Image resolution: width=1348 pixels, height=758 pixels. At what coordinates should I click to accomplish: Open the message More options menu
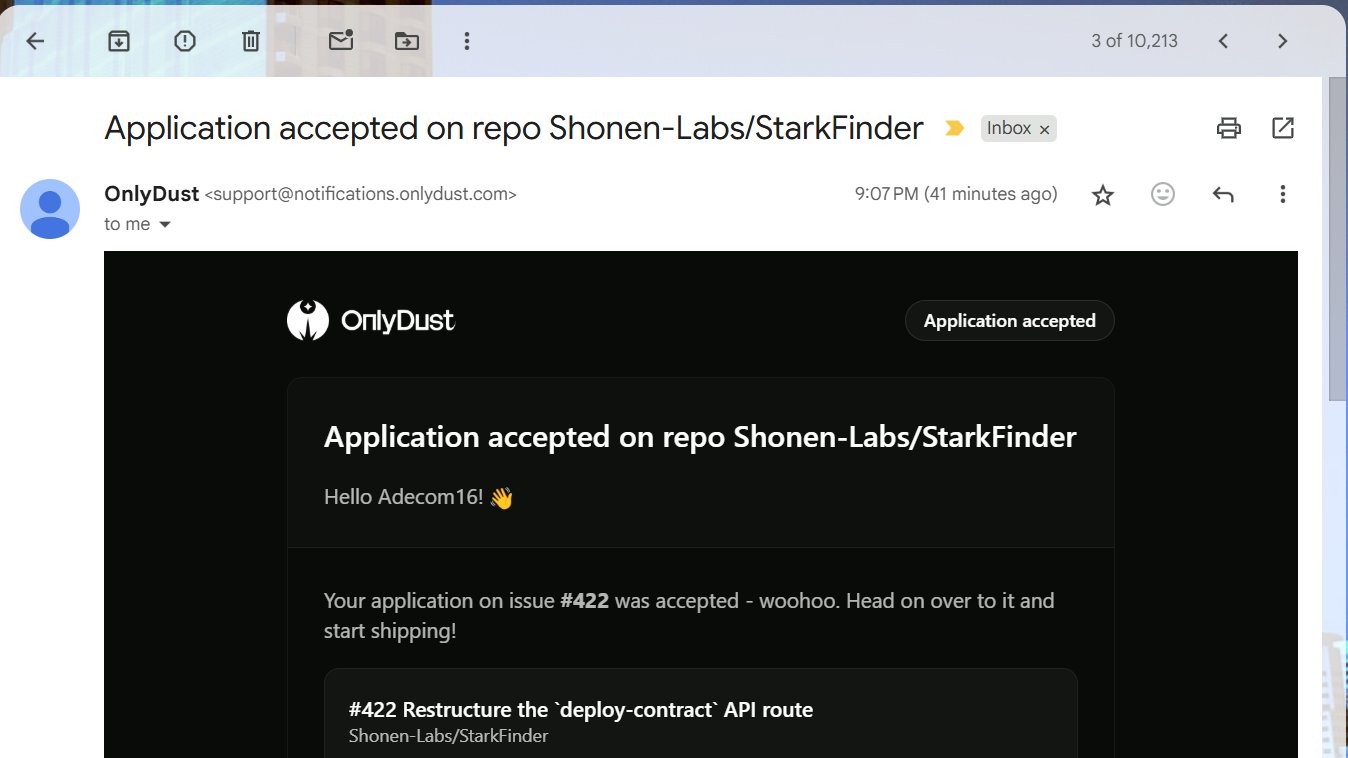[1282, 194]
